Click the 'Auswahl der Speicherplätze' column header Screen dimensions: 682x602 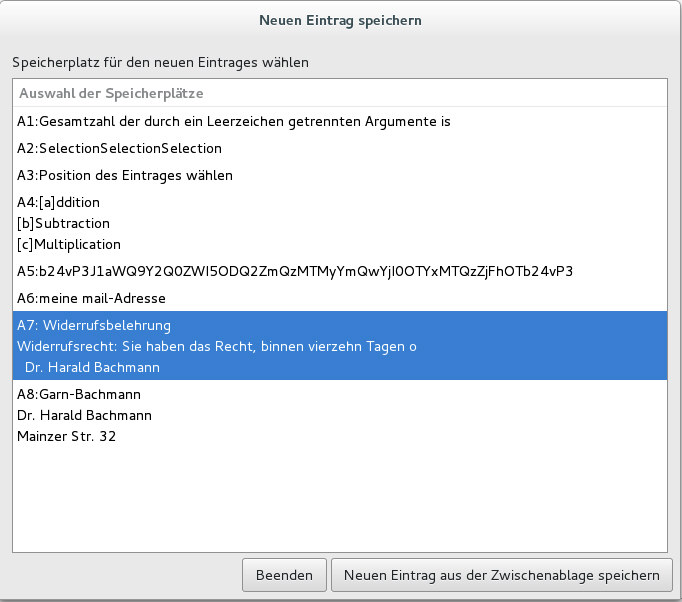[x=110, y=93]
